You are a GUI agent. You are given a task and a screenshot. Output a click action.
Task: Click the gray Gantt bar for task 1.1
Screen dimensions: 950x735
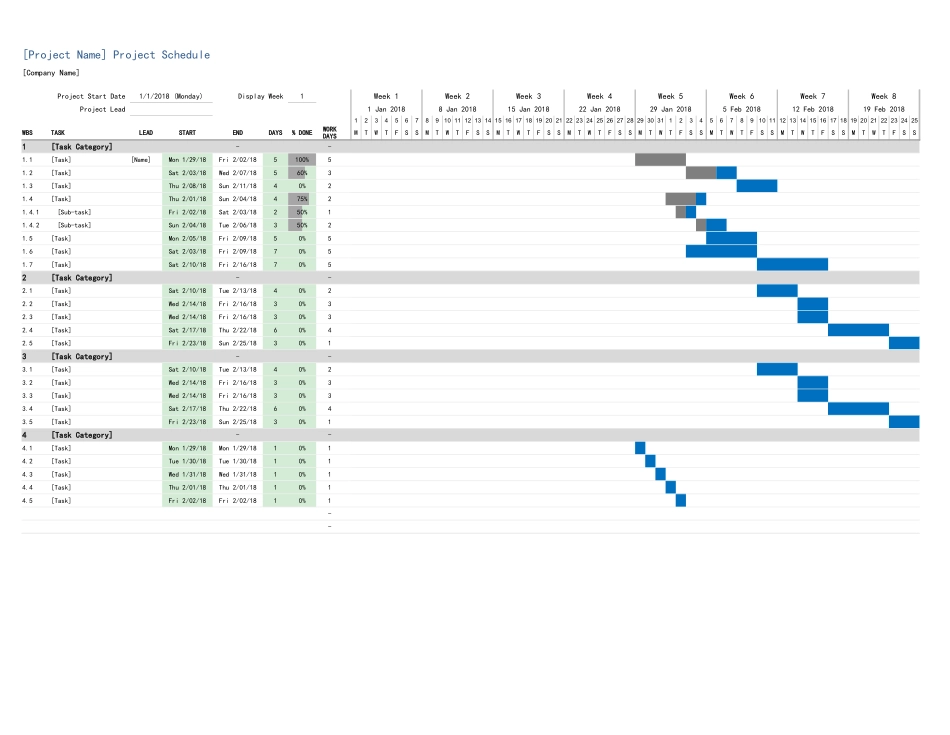coord(659,159)
